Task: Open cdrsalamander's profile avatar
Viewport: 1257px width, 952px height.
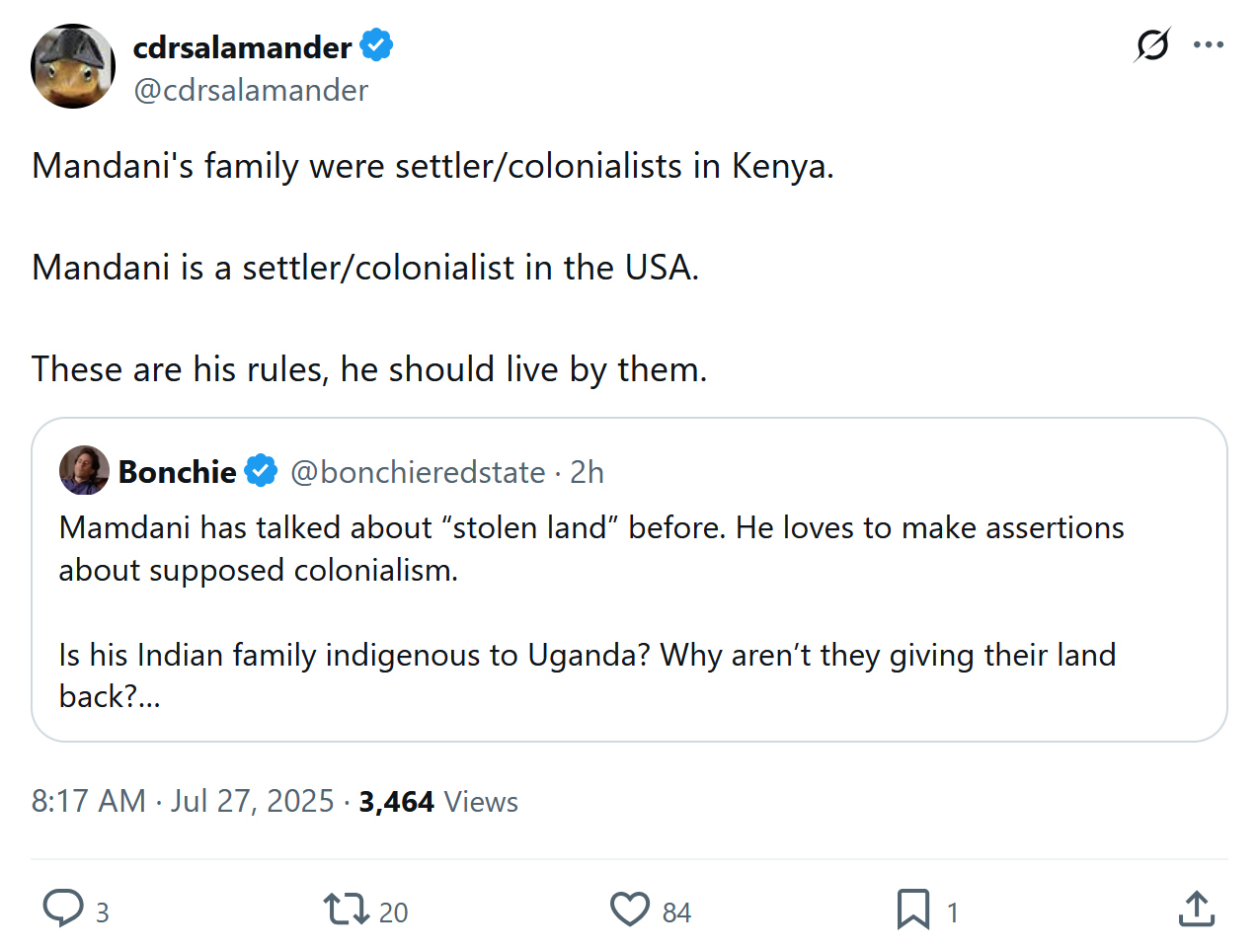Action: (73, 66)
